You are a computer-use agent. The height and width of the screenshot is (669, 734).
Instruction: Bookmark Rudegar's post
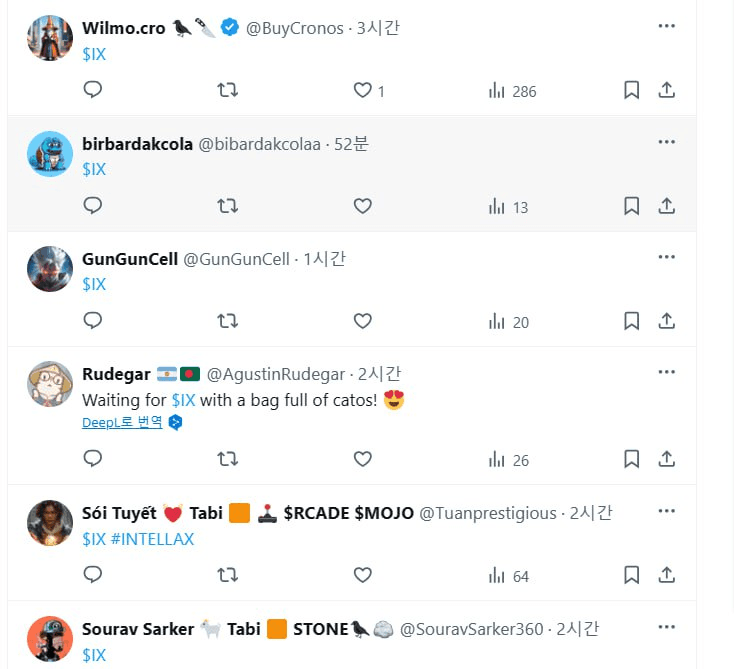(632, 459)
